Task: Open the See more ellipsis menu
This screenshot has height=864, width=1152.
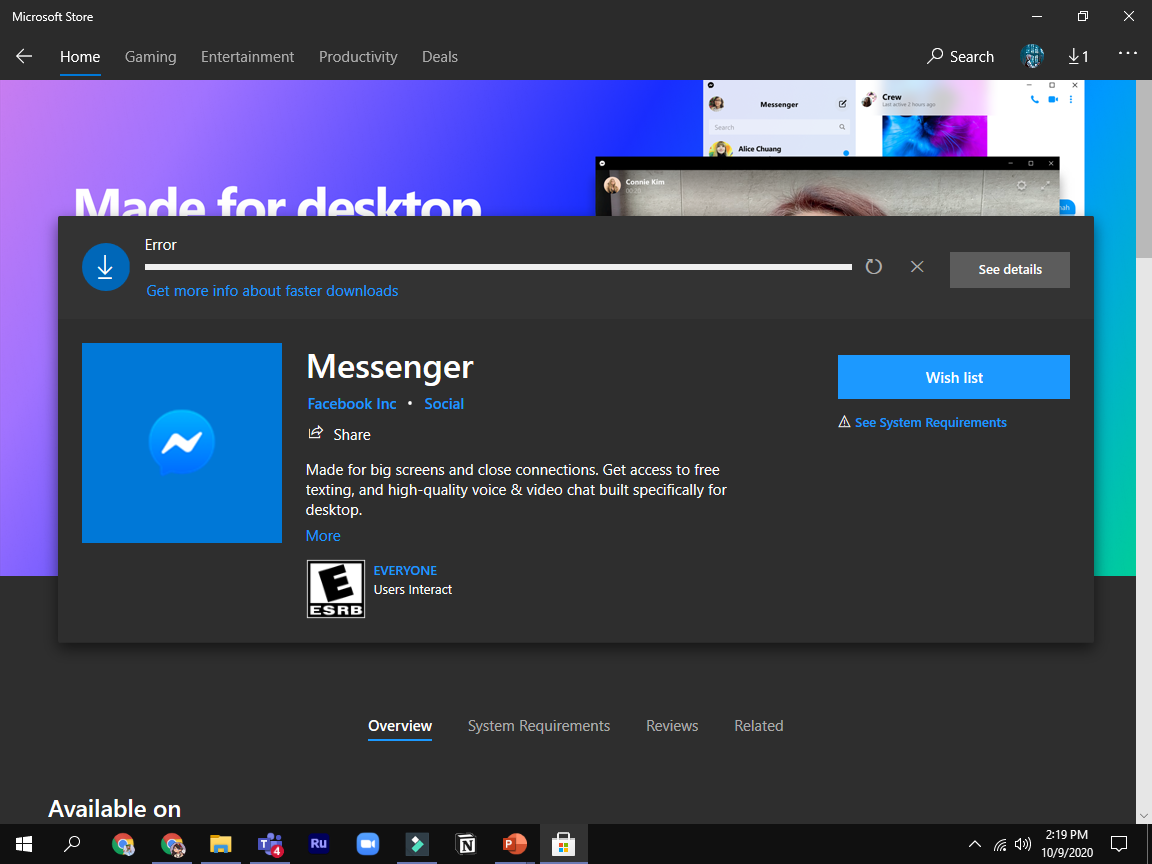Action: 1128,53
